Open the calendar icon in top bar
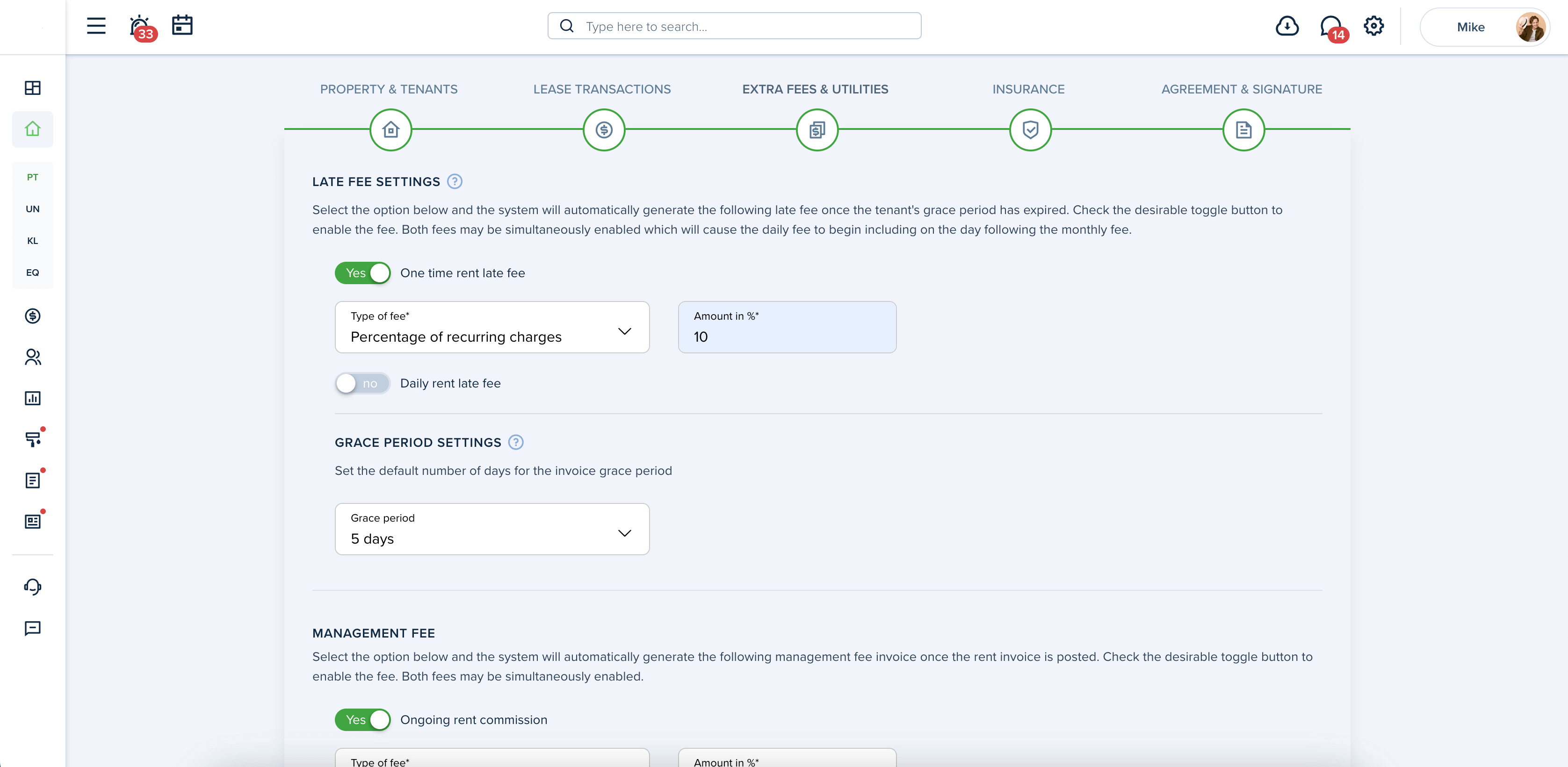The width and height of the screenshot is (1568, 767). point(182,26)
